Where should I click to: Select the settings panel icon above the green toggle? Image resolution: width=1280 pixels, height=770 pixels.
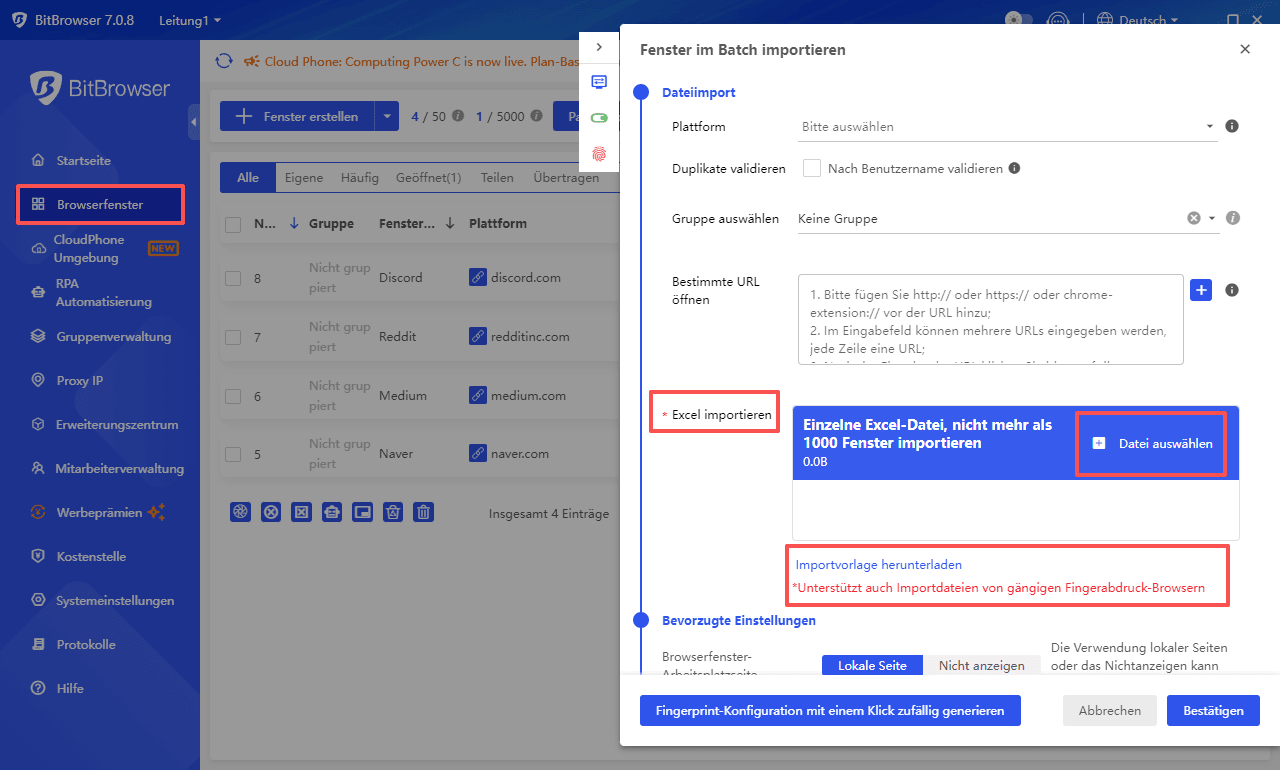tap(598, 82)
